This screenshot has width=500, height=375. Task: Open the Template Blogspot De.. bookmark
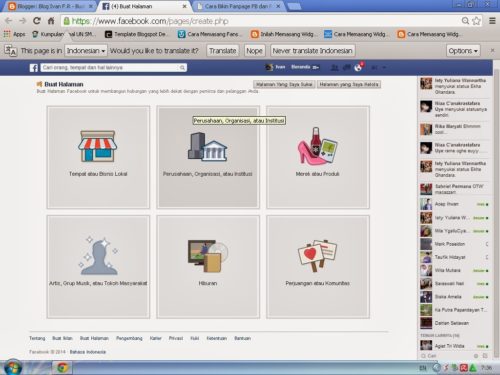click(137, 34)
